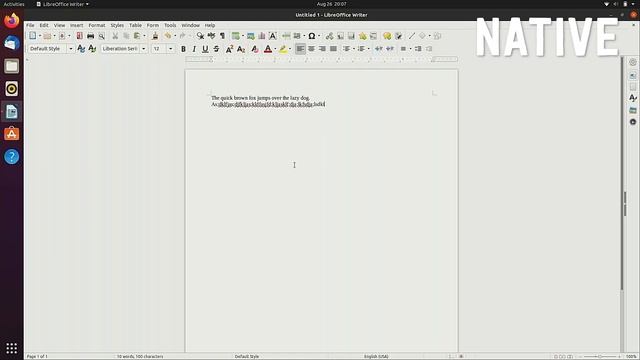Toggle Track Changes recording
This screenshot has height=360, width=640.
pos(398,36)
